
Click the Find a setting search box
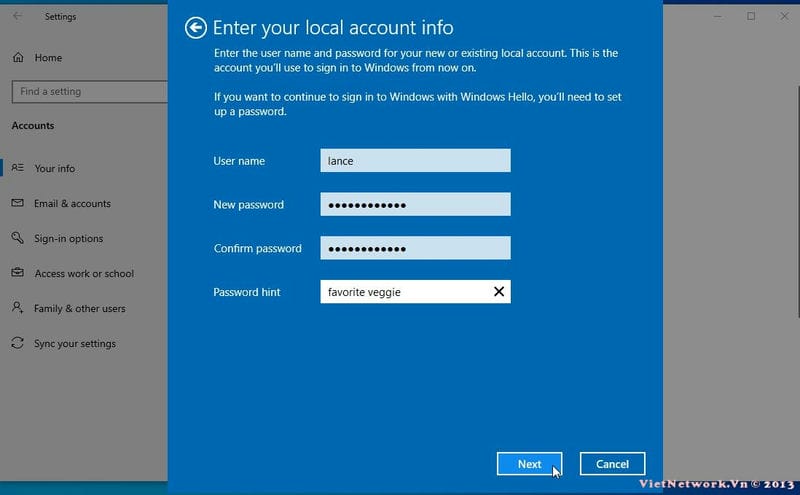point(88,92)
